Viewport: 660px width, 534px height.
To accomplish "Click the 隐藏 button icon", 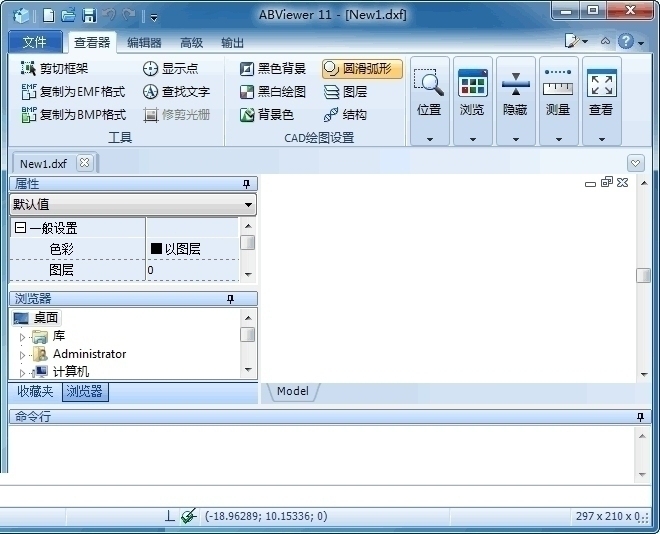I will point(516,83).
